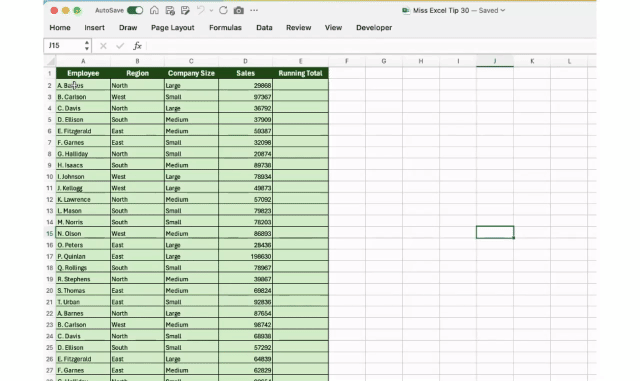Select column D header
This screenshot has height=381, width=640.
245,61
